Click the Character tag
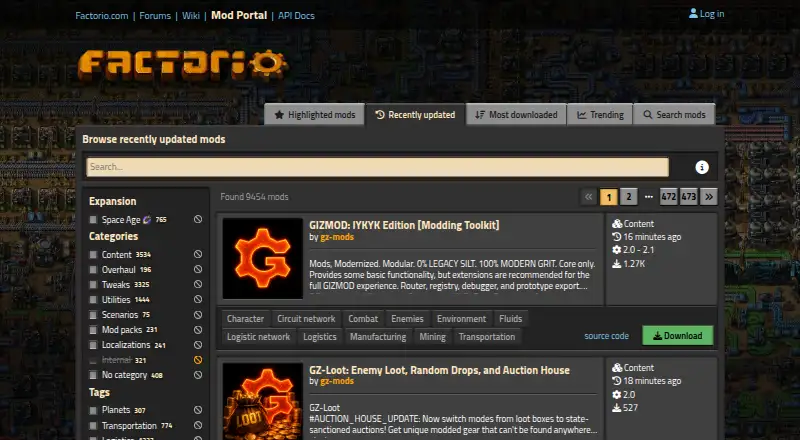Viewport: 800px width, 440px height. tap(245, 319)
